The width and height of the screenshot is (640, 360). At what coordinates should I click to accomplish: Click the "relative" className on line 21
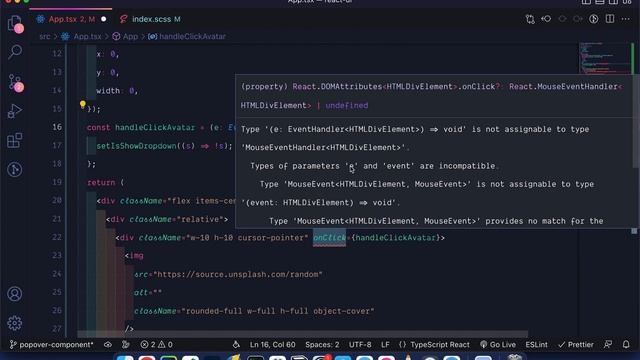200,219
